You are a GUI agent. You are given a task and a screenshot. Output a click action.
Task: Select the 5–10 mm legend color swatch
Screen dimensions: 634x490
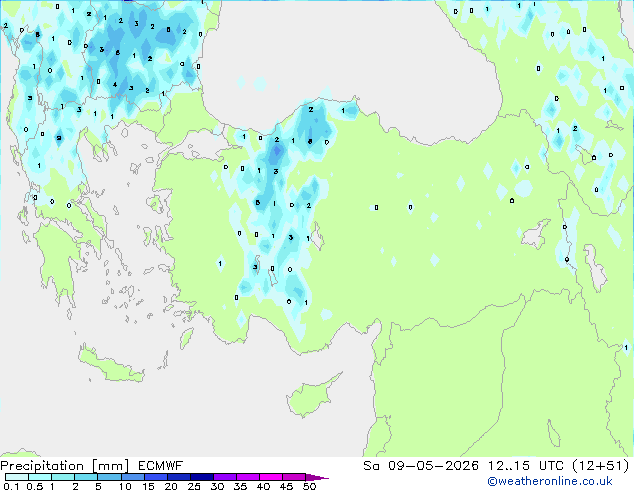point(109,477)
